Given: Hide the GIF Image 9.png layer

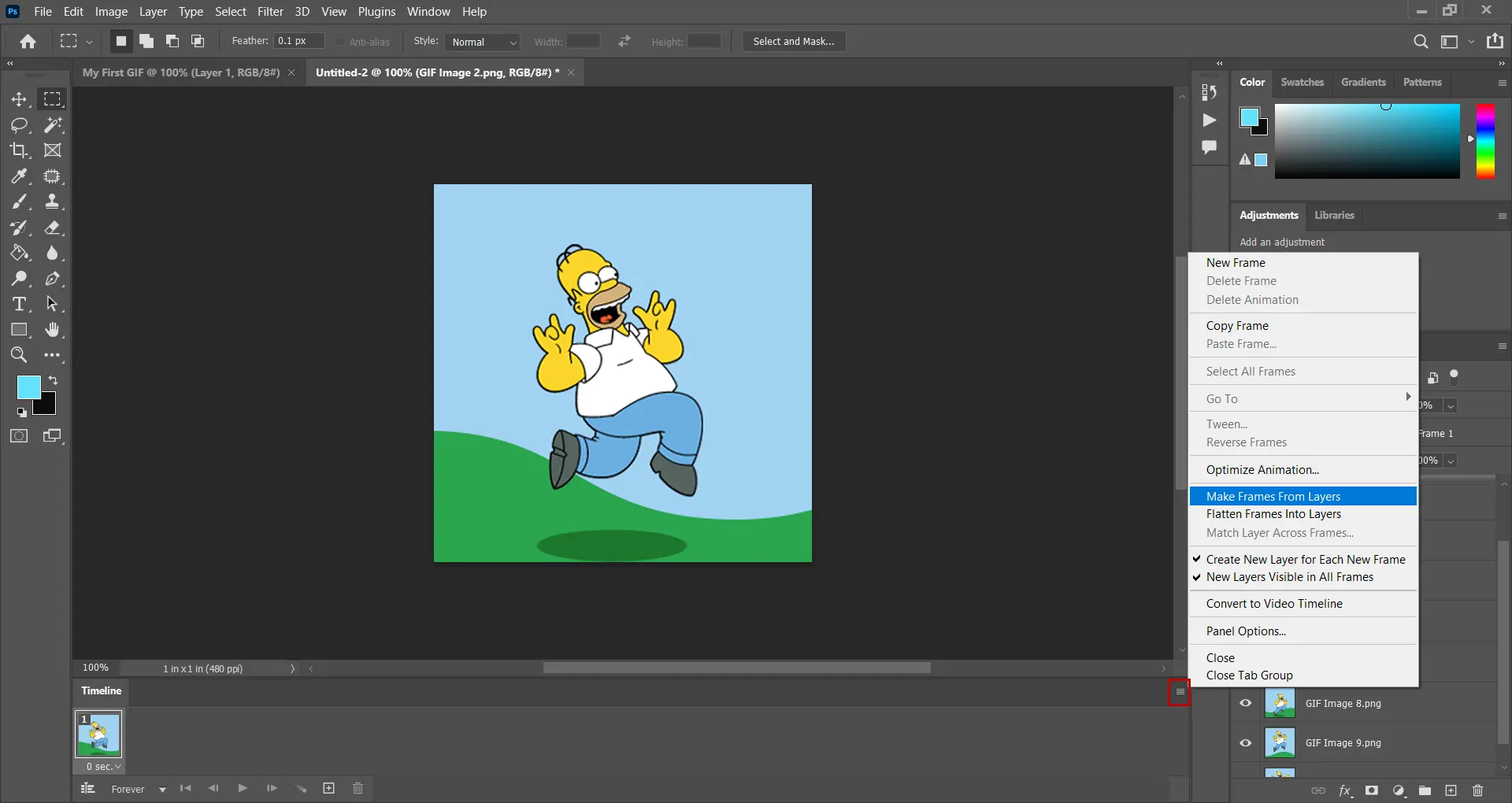Looking at the screenshot, I should 1246,742.
